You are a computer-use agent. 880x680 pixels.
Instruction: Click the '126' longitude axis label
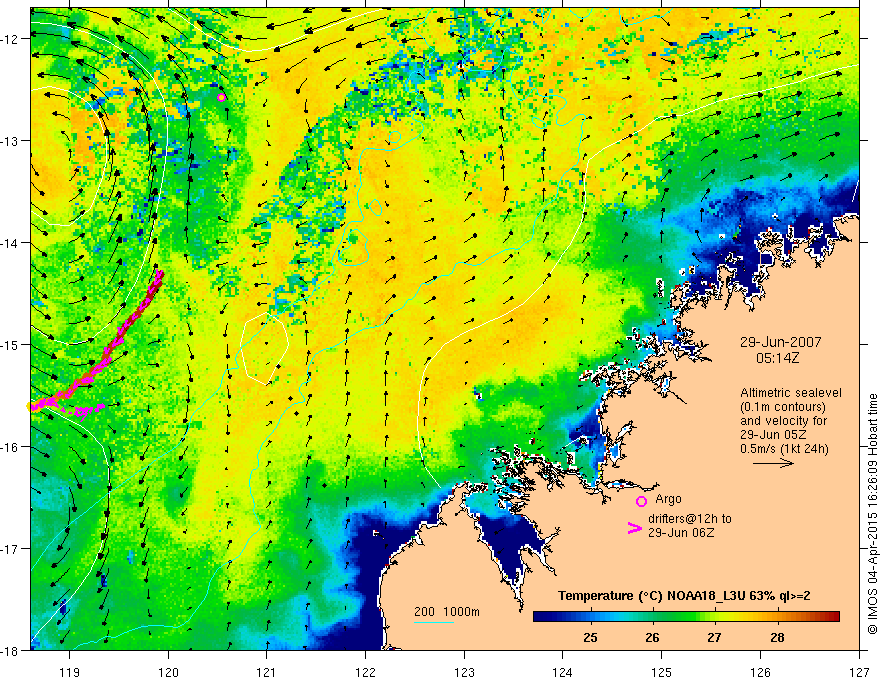760,672
